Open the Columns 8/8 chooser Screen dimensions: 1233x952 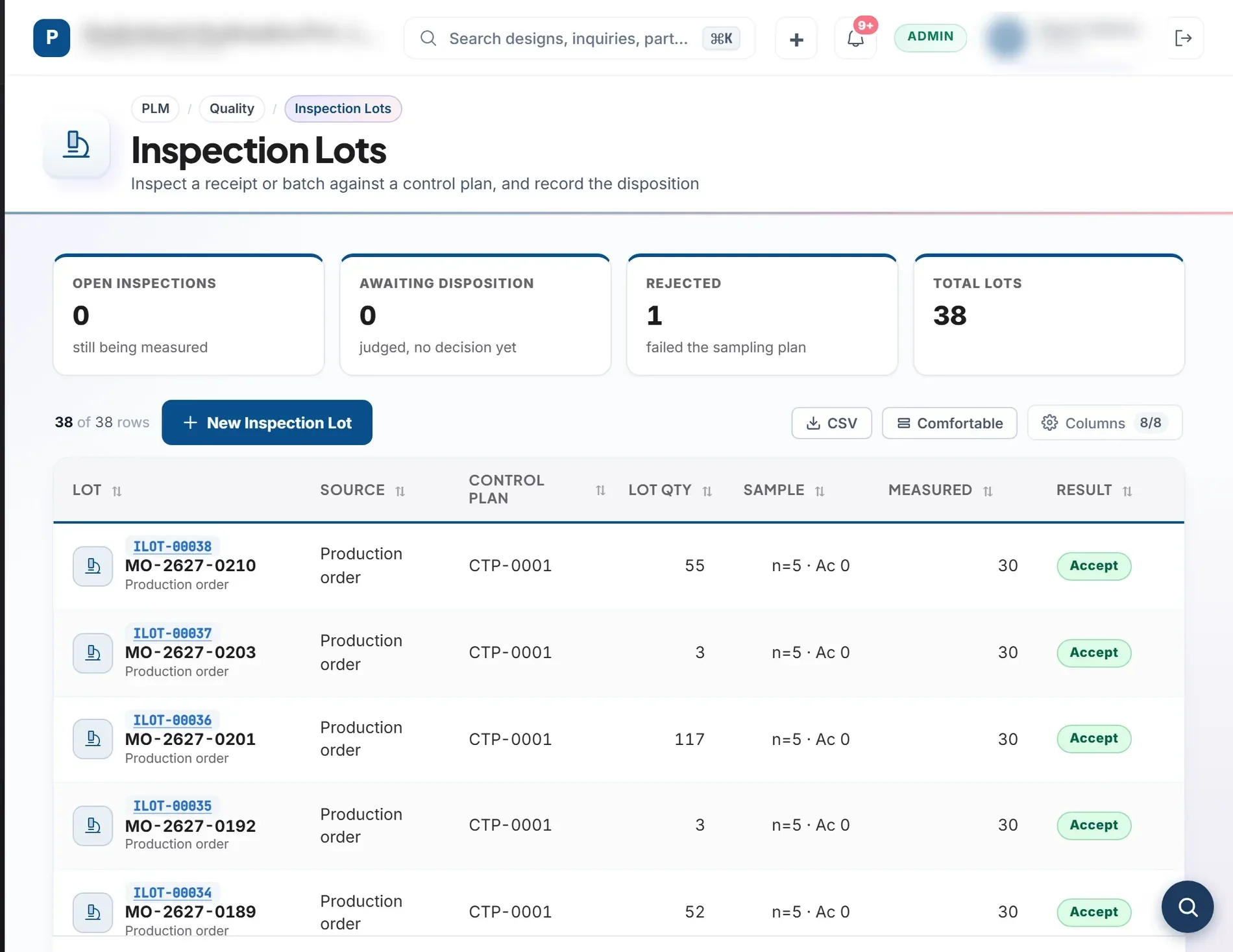click(1105, 423)
